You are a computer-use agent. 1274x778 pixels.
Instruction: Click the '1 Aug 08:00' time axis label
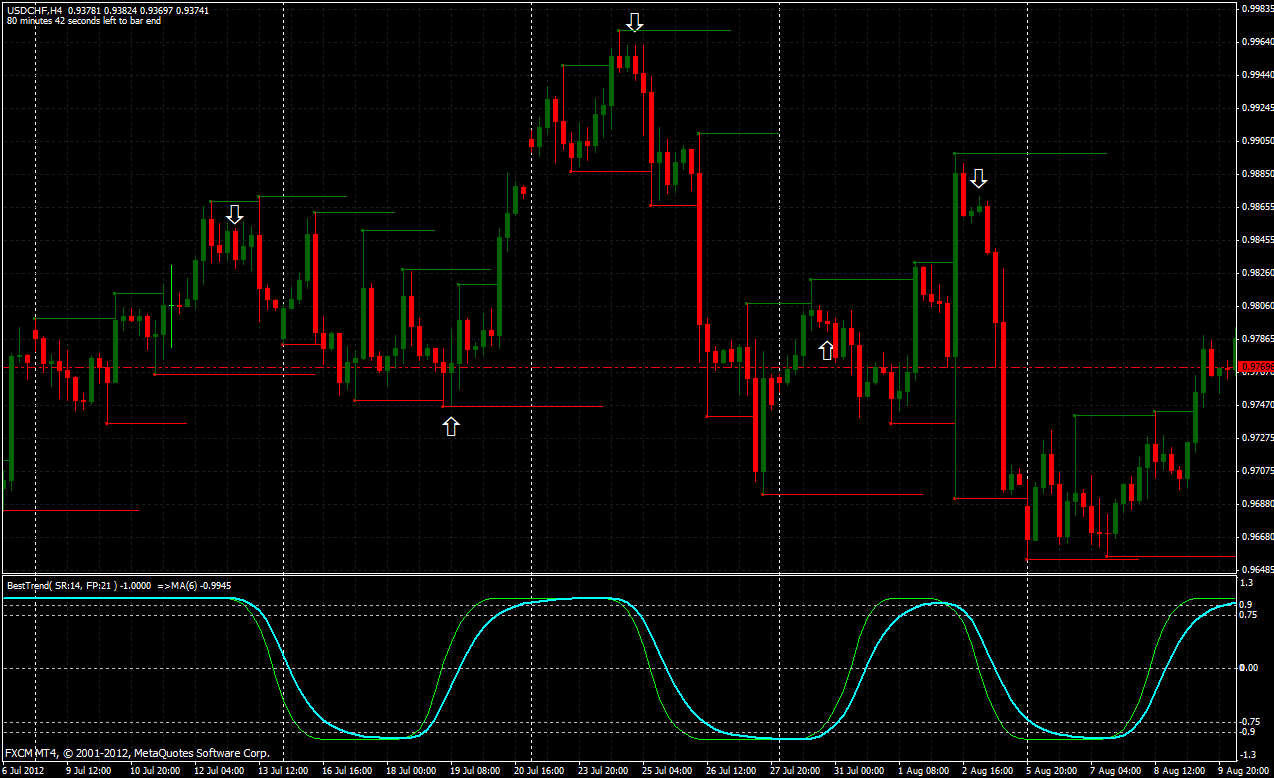[x=922, y=771]
